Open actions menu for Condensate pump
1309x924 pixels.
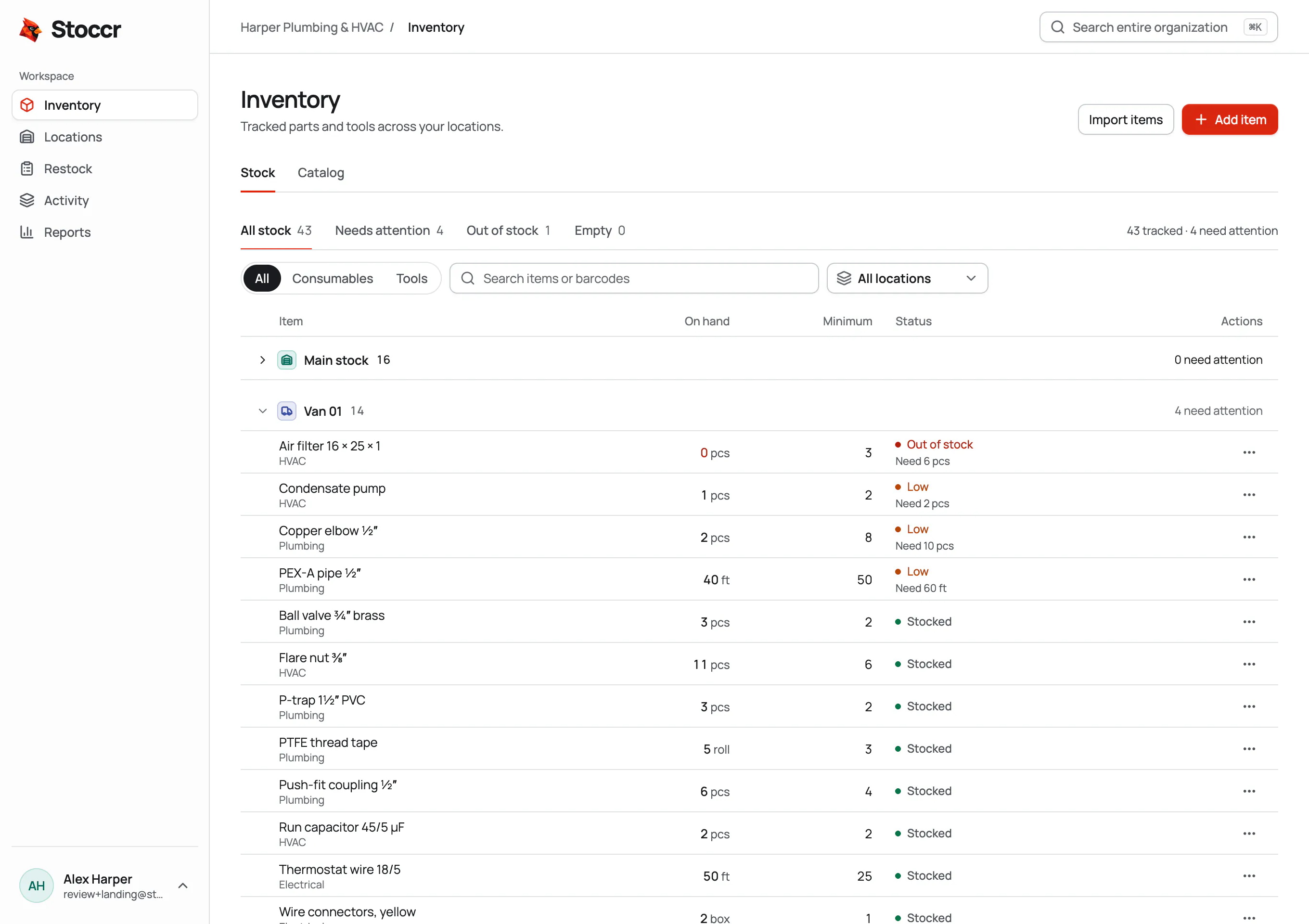coord(1248,495)
